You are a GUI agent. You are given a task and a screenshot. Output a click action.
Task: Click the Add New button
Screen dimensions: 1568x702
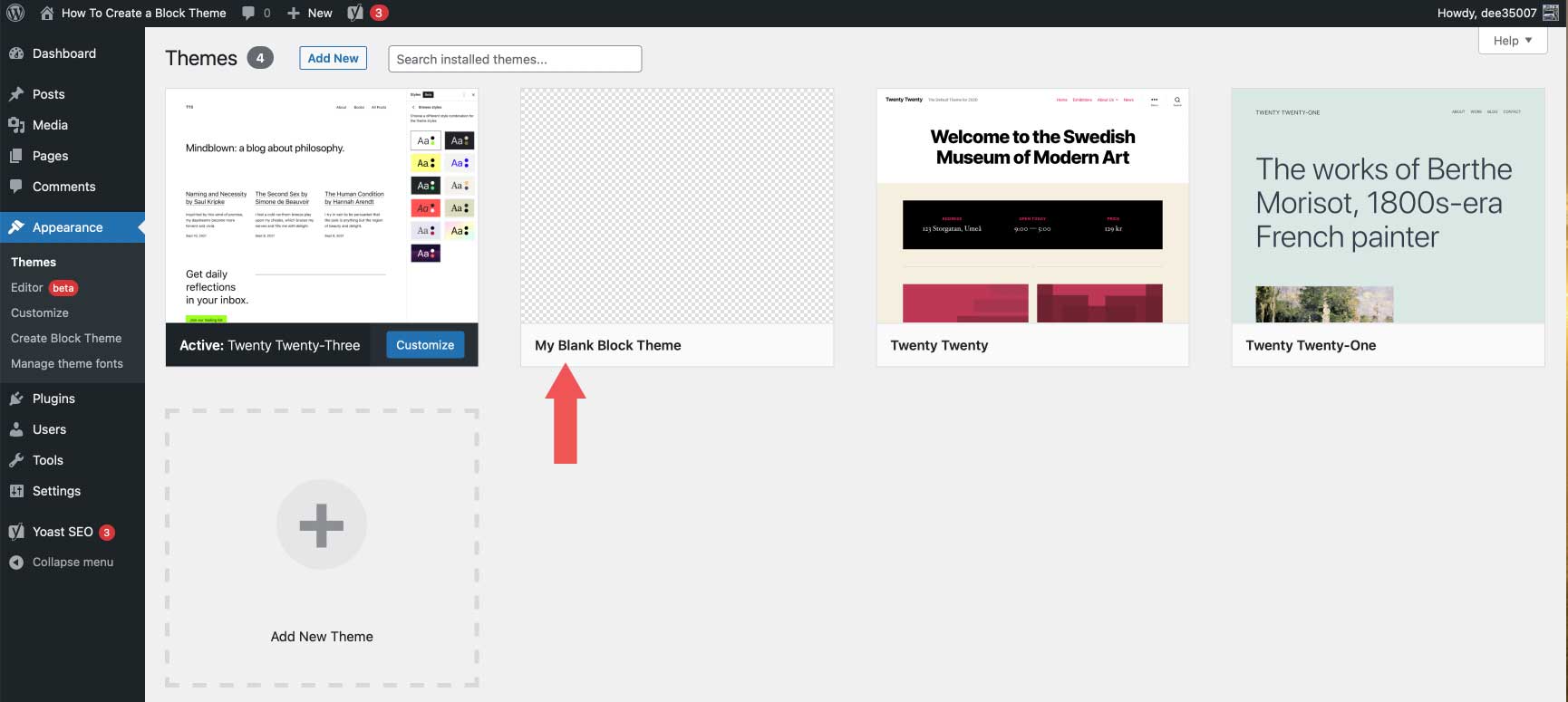(333, 58)
